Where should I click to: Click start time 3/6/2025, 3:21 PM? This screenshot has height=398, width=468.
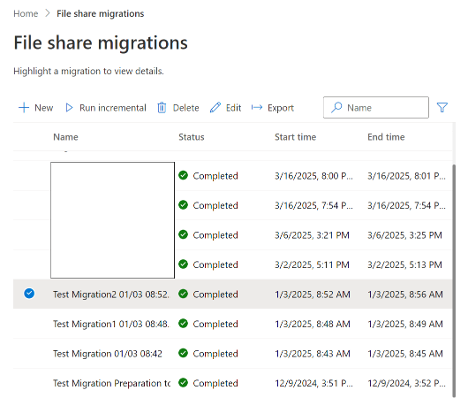(312, 235)
